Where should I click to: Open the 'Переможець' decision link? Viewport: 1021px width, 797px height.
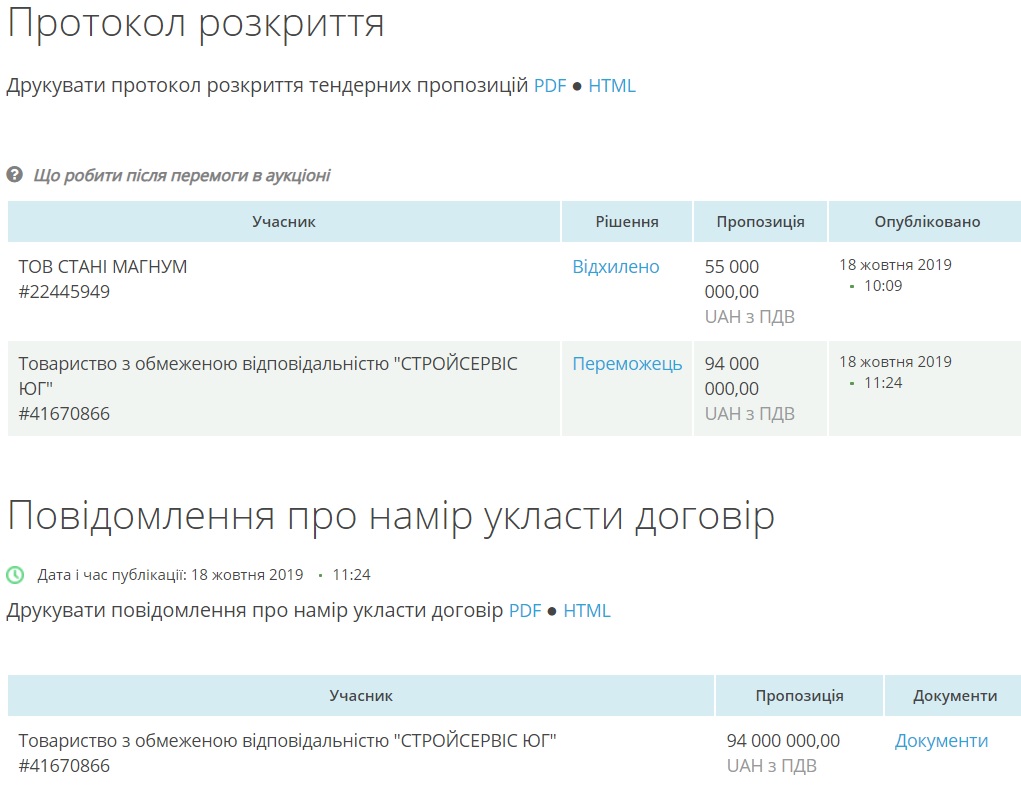click(627, 364)
